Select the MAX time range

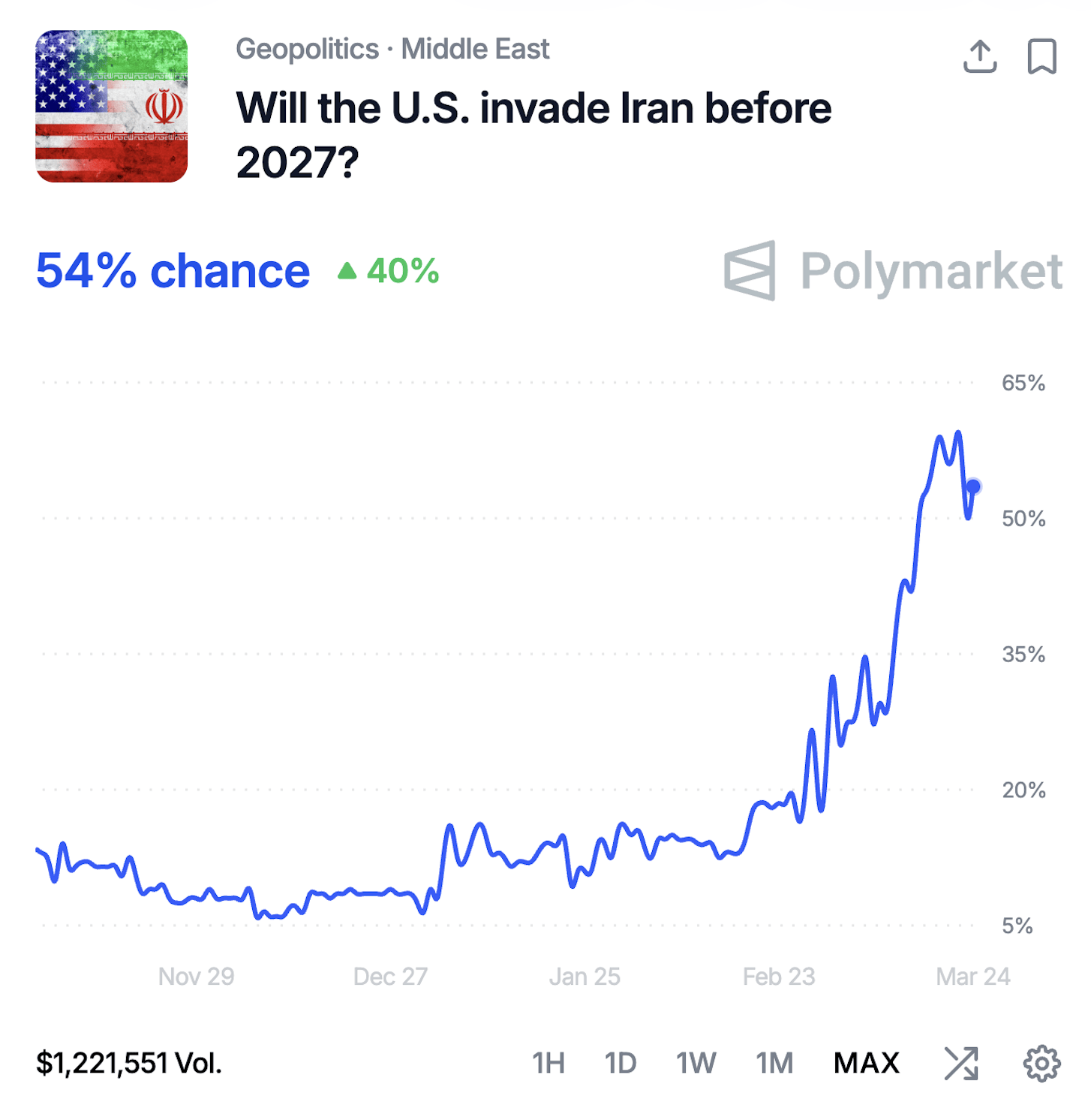pos(867,1063)
